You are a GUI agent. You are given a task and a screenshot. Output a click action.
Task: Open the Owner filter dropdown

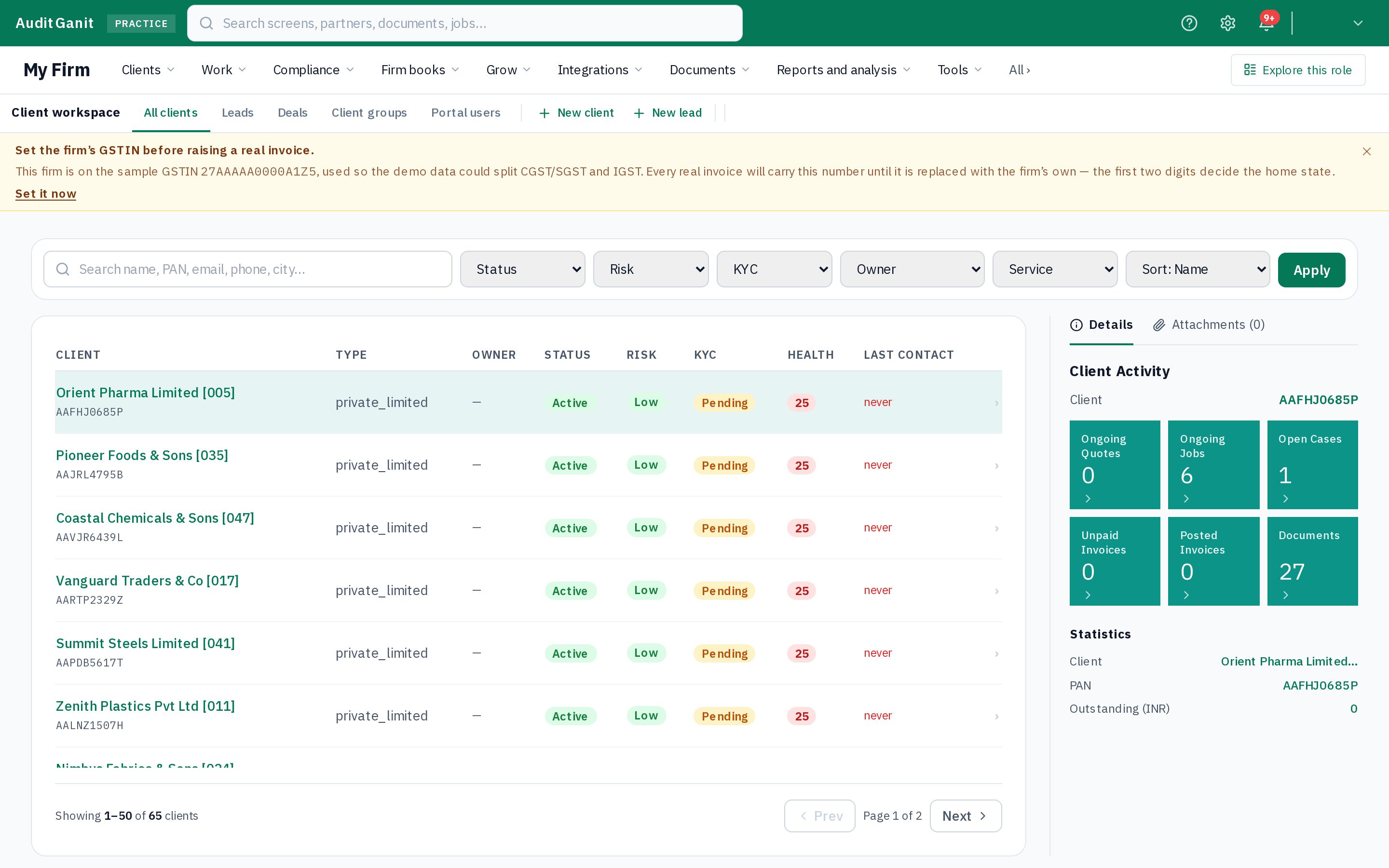[912, 269]
